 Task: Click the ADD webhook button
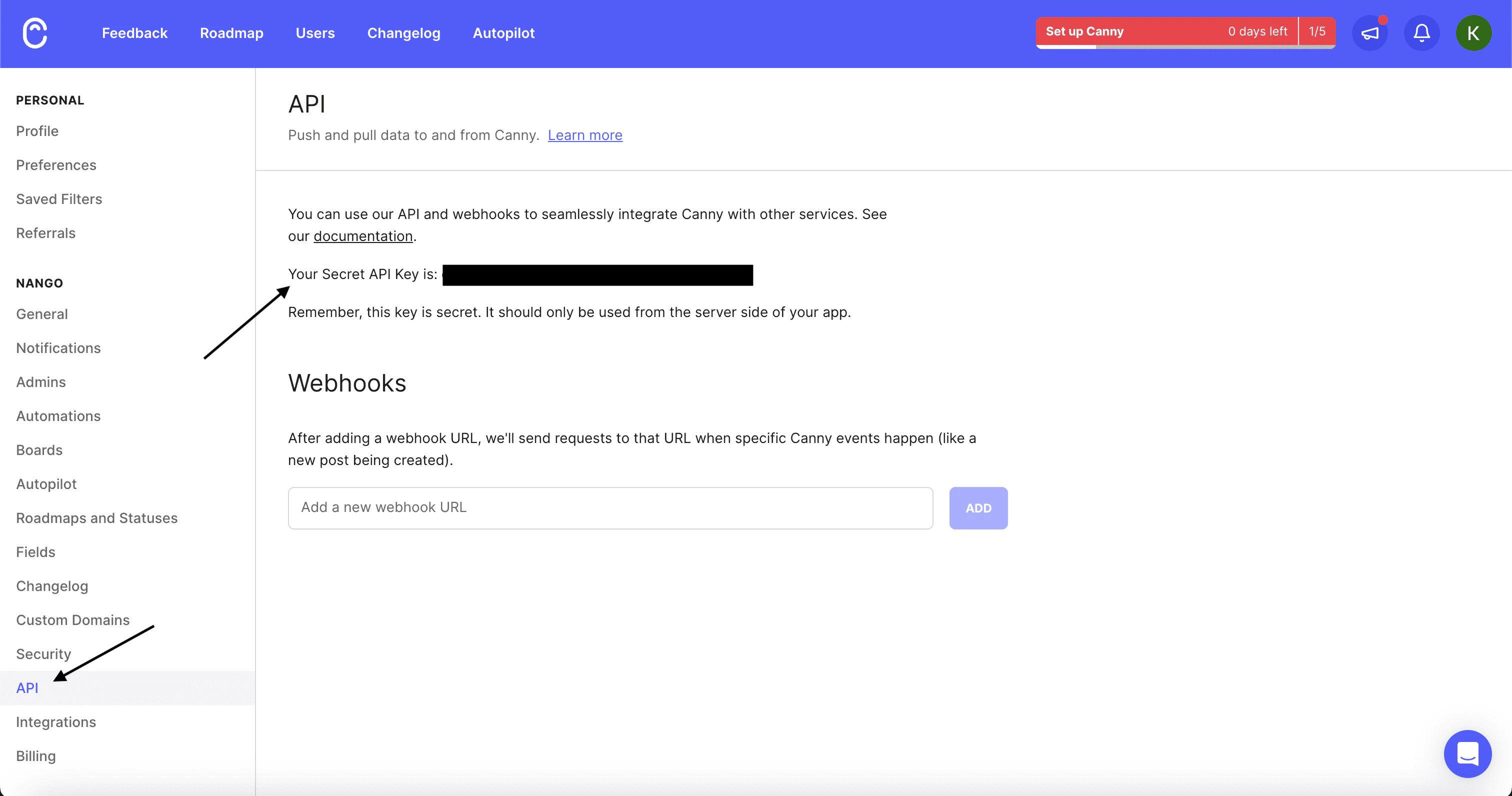(x=978, y=508)
